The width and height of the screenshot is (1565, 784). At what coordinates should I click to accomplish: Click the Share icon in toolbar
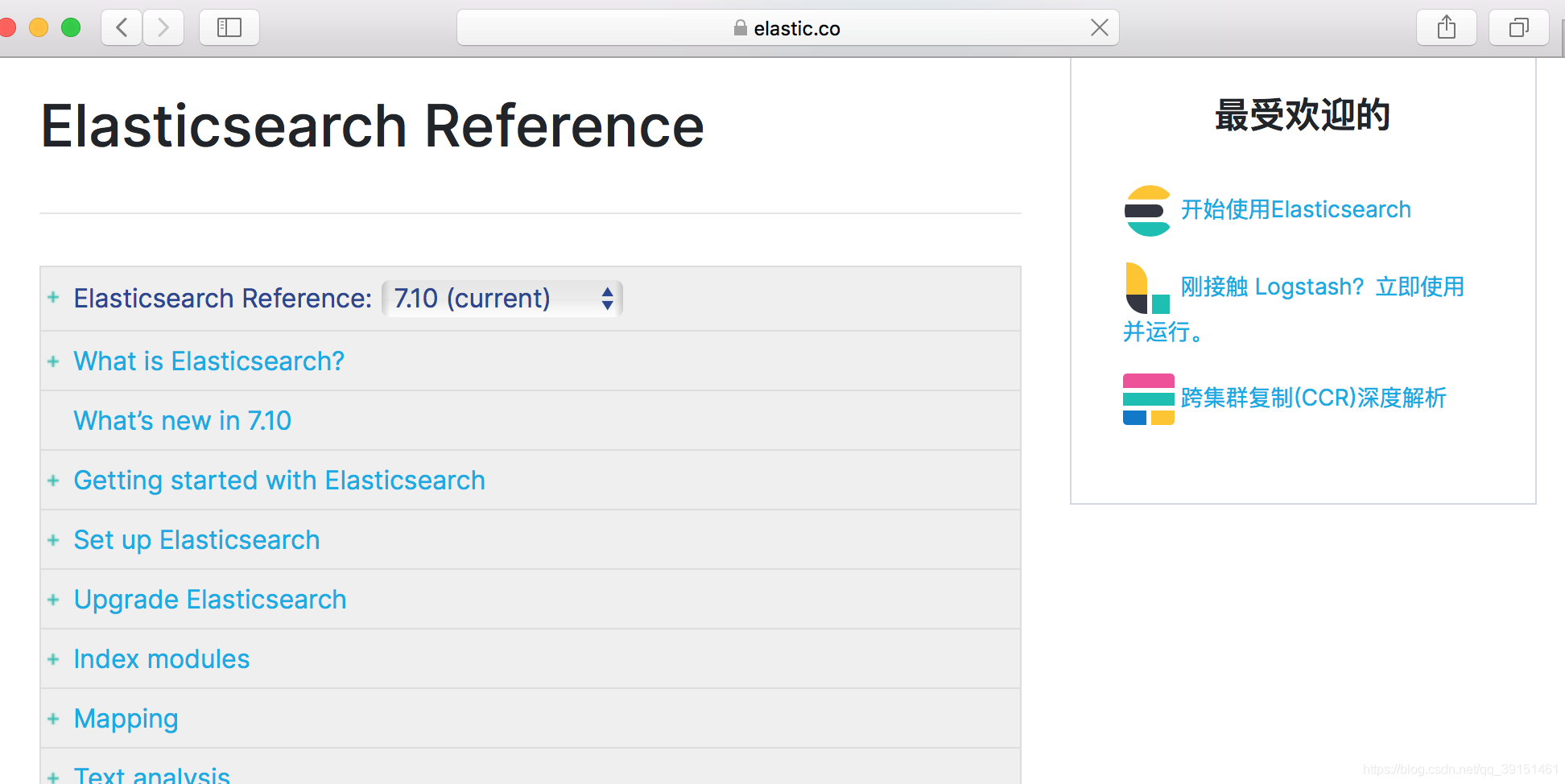click(1447, 28)
